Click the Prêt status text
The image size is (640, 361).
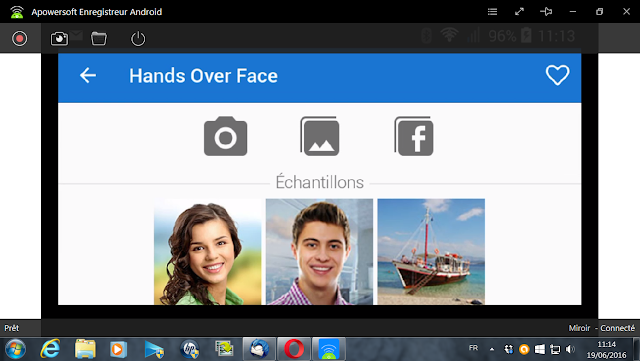[x=11, y=328]
